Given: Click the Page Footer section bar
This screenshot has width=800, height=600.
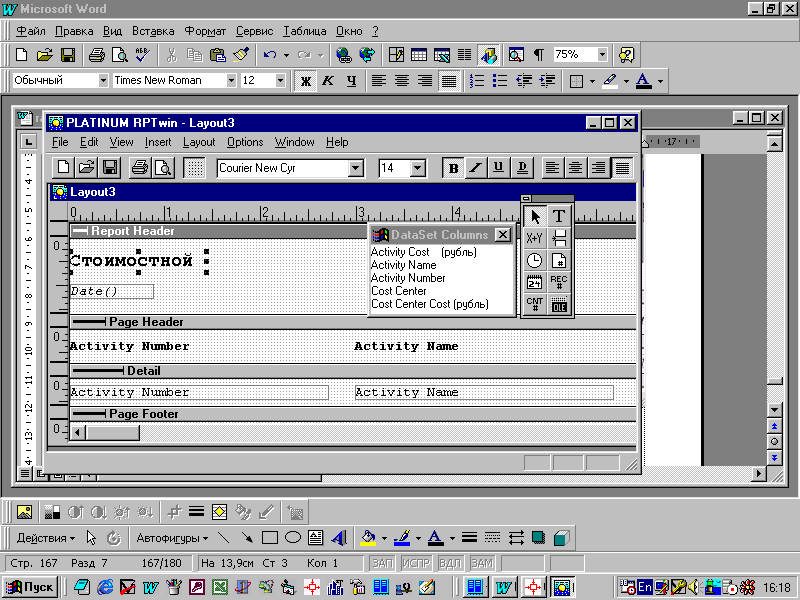Looking at the screenshot, I should (x=353, y=414).
